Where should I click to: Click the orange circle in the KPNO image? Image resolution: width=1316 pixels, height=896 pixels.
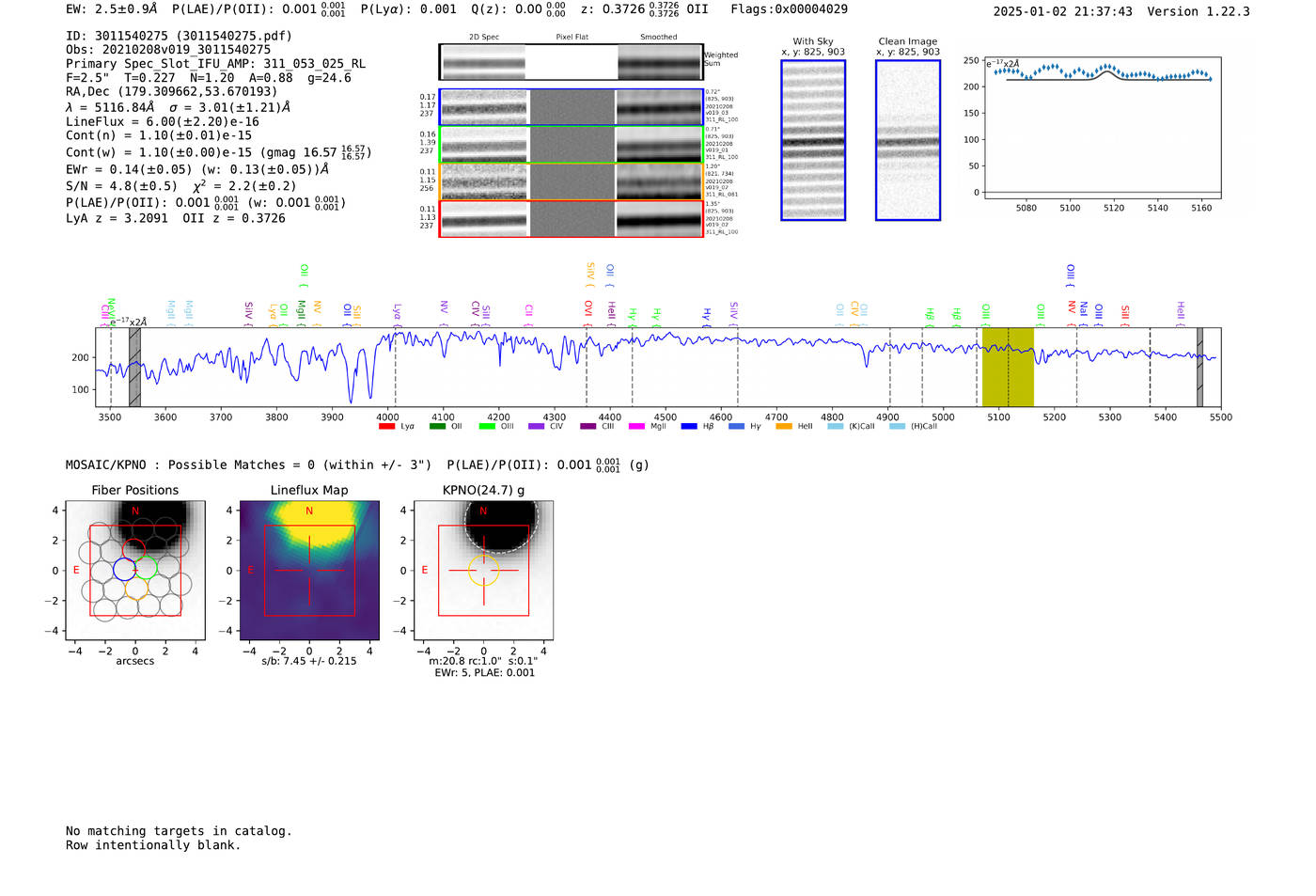click(x=483, y=570)
